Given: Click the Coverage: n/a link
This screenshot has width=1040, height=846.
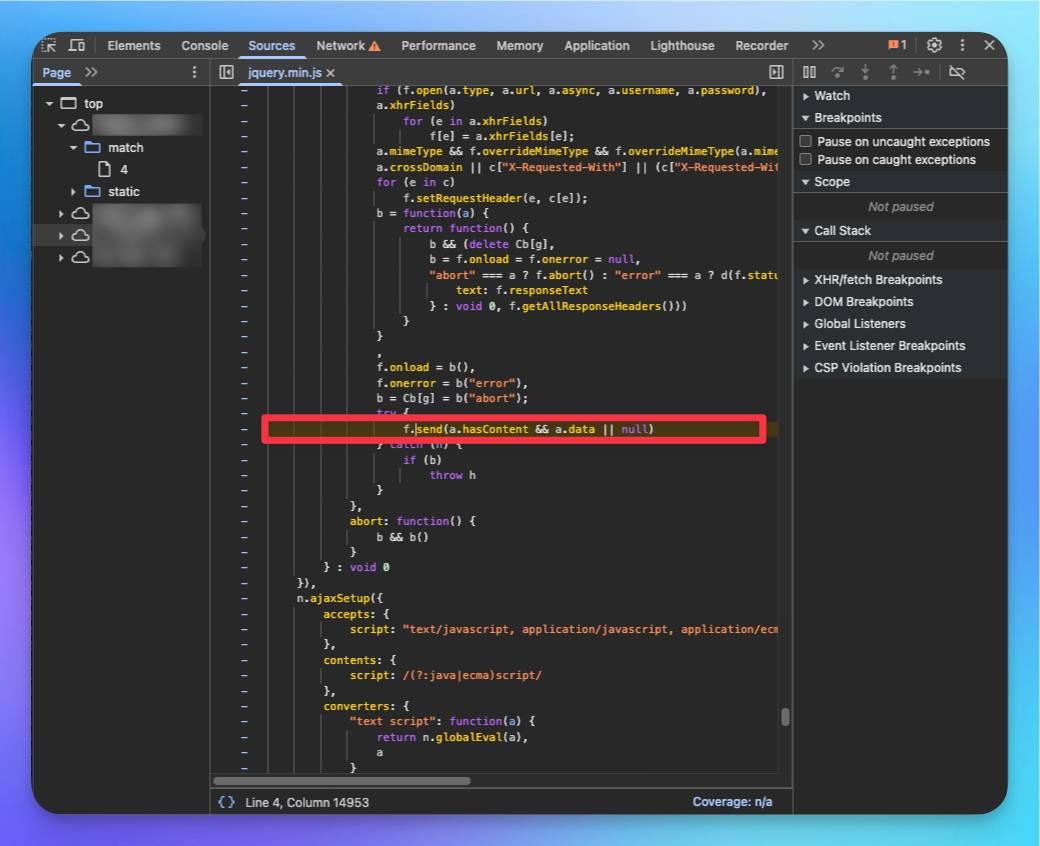Looking at the screenshot, I should tap(732, 802).
